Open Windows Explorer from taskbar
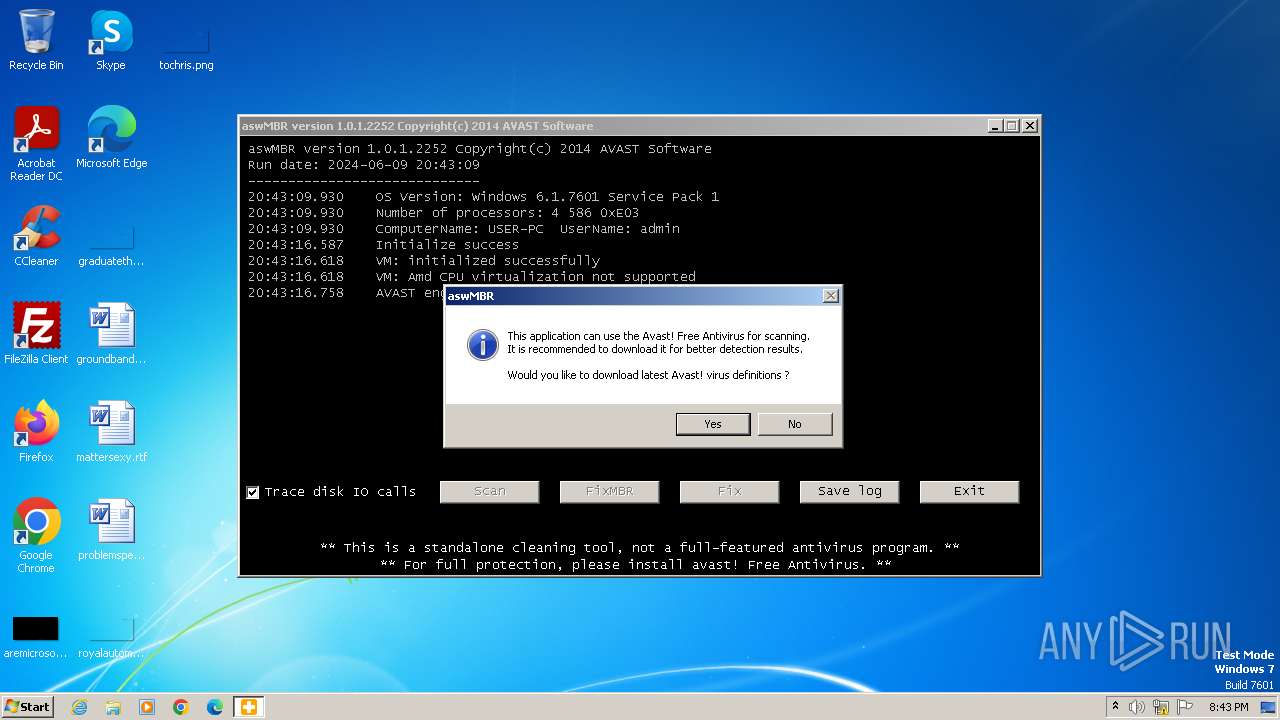This screenshot has height=720, width=1280. click(x=113, y=707)
